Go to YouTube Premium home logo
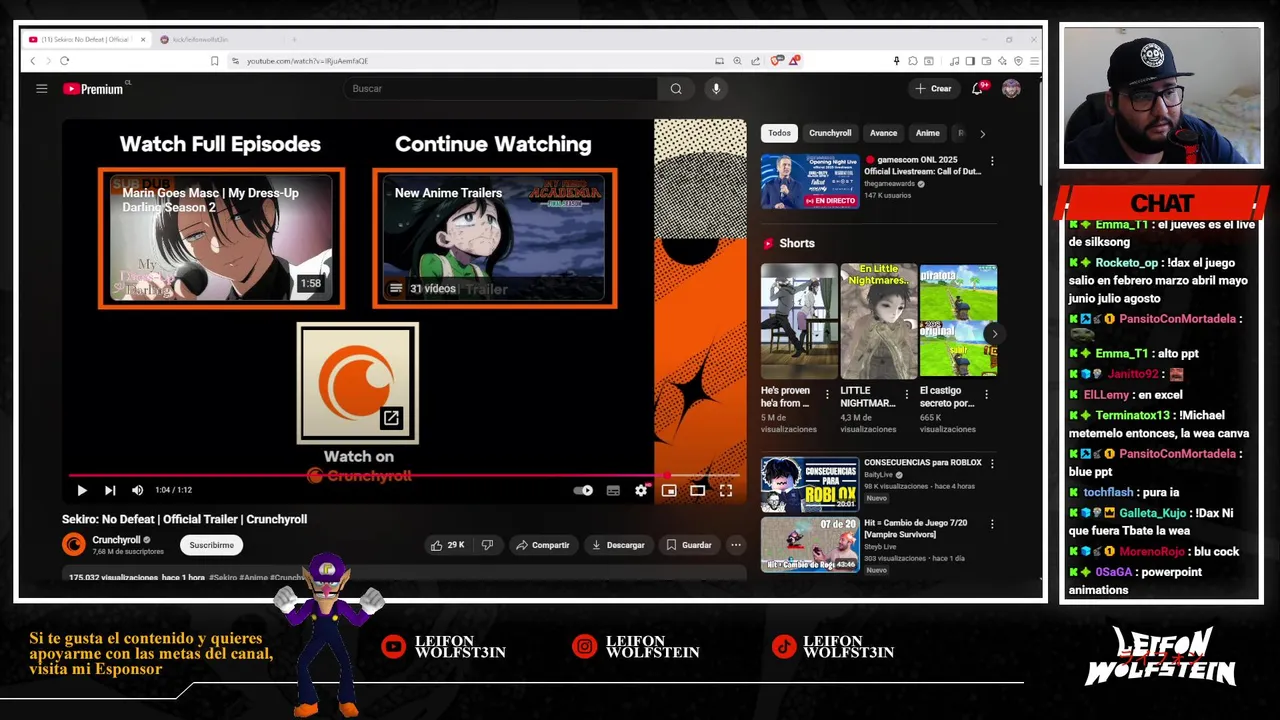The width and height of the screenshot is (1280, 720). click(93, 89)
